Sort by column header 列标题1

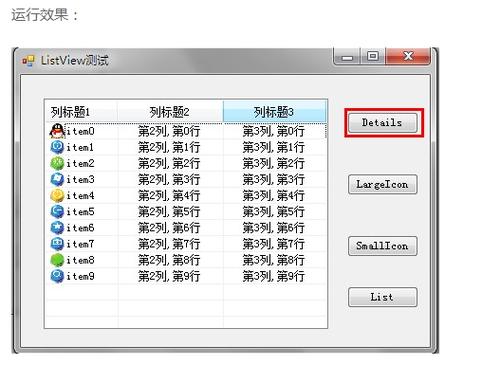click(x=81, y=112)
